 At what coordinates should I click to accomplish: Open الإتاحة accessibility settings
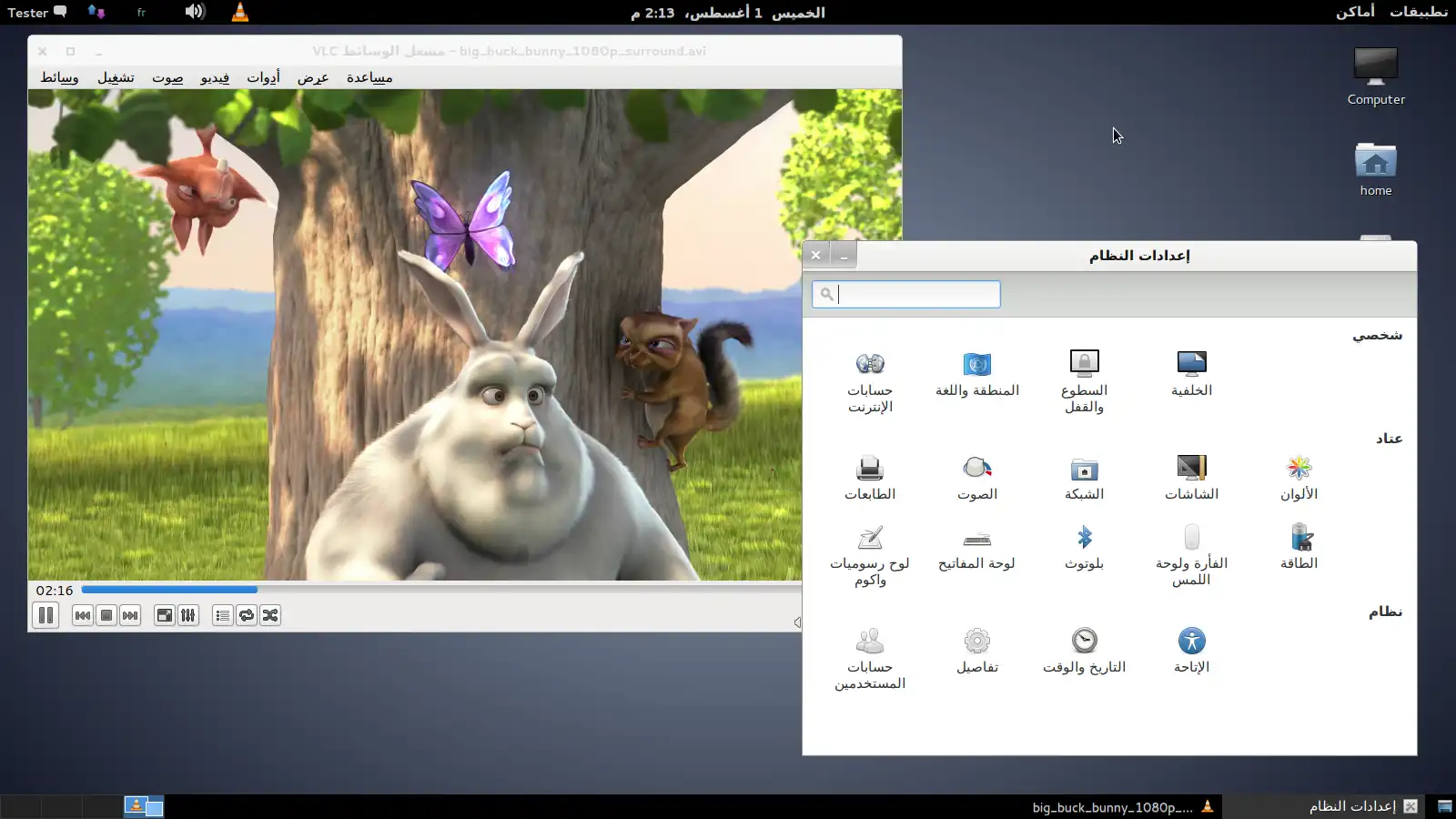coord(1191,651)
